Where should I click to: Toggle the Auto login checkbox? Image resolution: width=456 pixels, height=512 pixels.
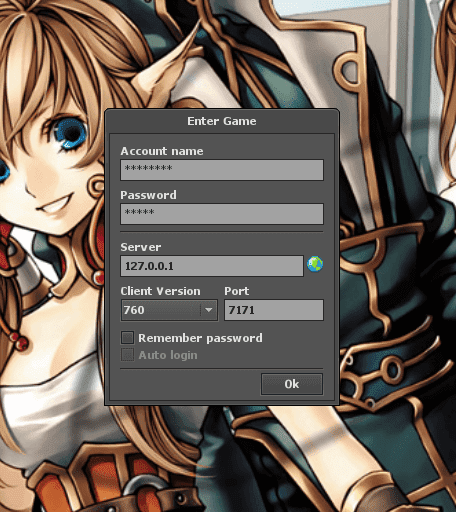click(x=127, y=355)
